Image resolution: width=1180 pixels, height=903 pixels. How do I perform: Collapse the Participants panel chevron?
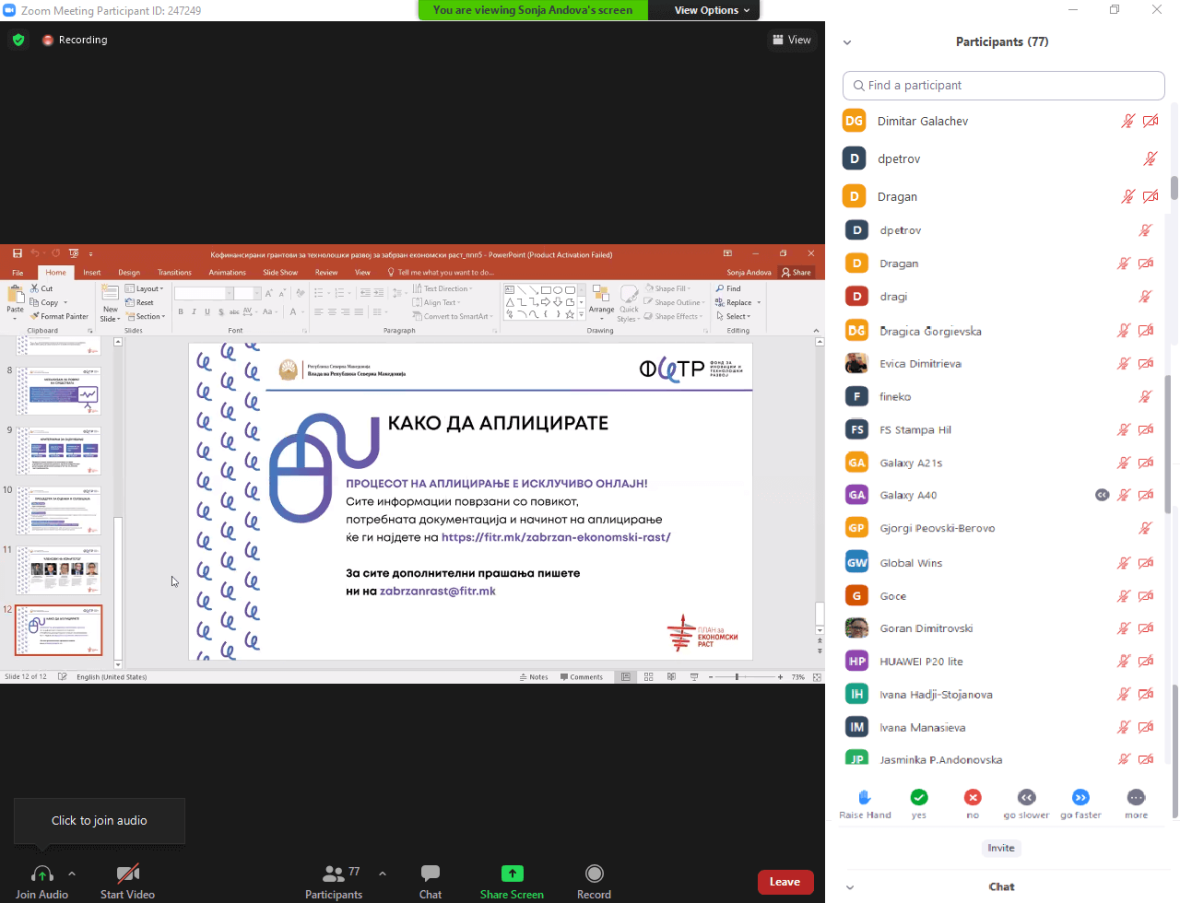point(847,42)
